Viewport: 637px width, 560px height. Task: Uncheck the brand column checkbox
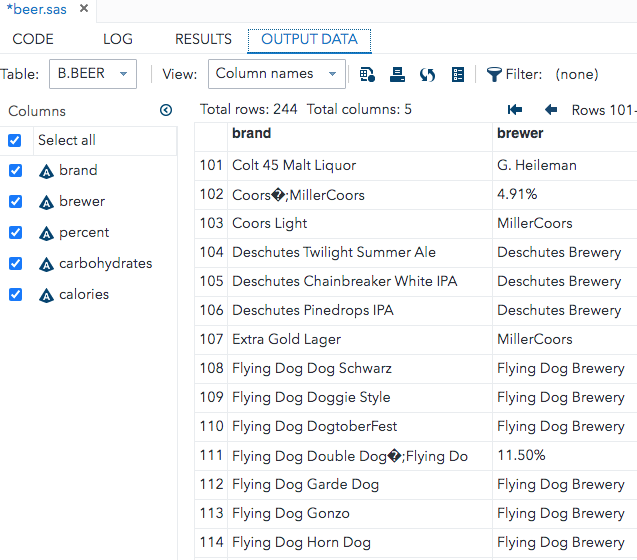click(15, 171)
